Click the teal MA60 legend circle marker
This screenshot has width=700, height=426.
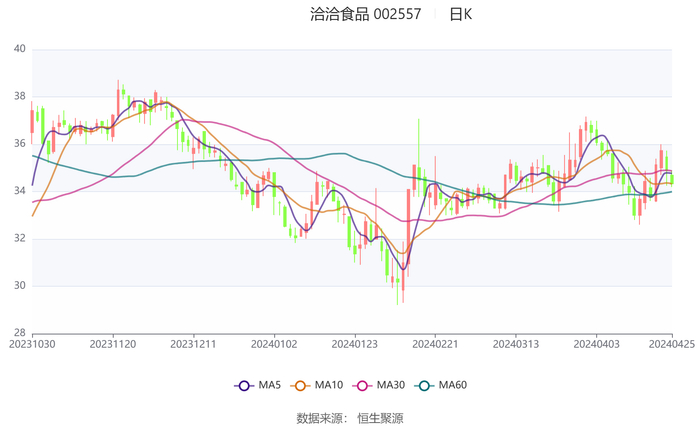[x=423, y=386]
